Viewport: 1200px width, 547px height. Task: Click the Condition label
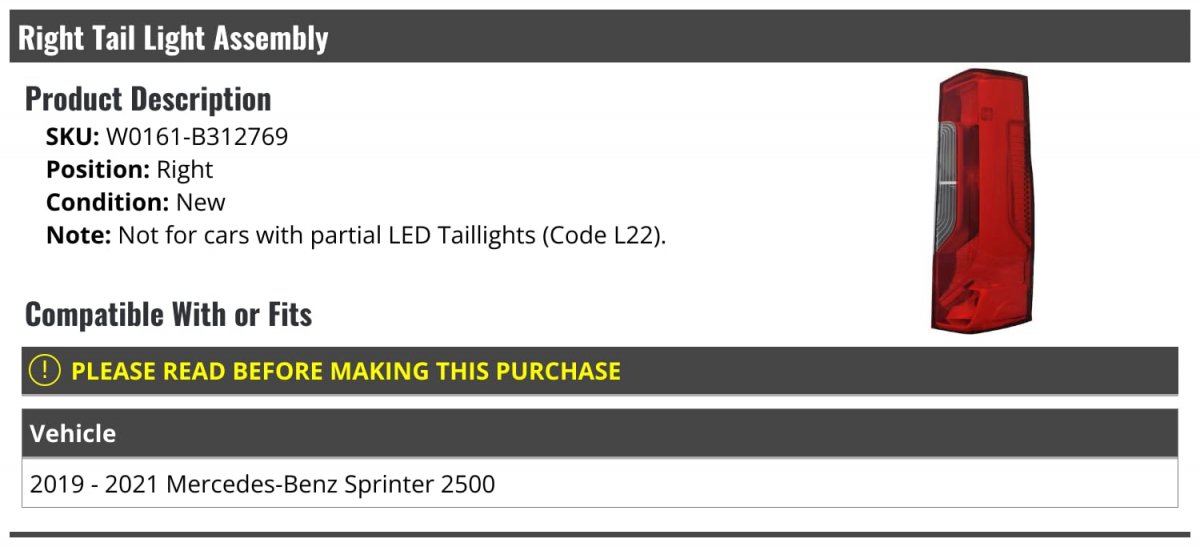pos(108,202)
